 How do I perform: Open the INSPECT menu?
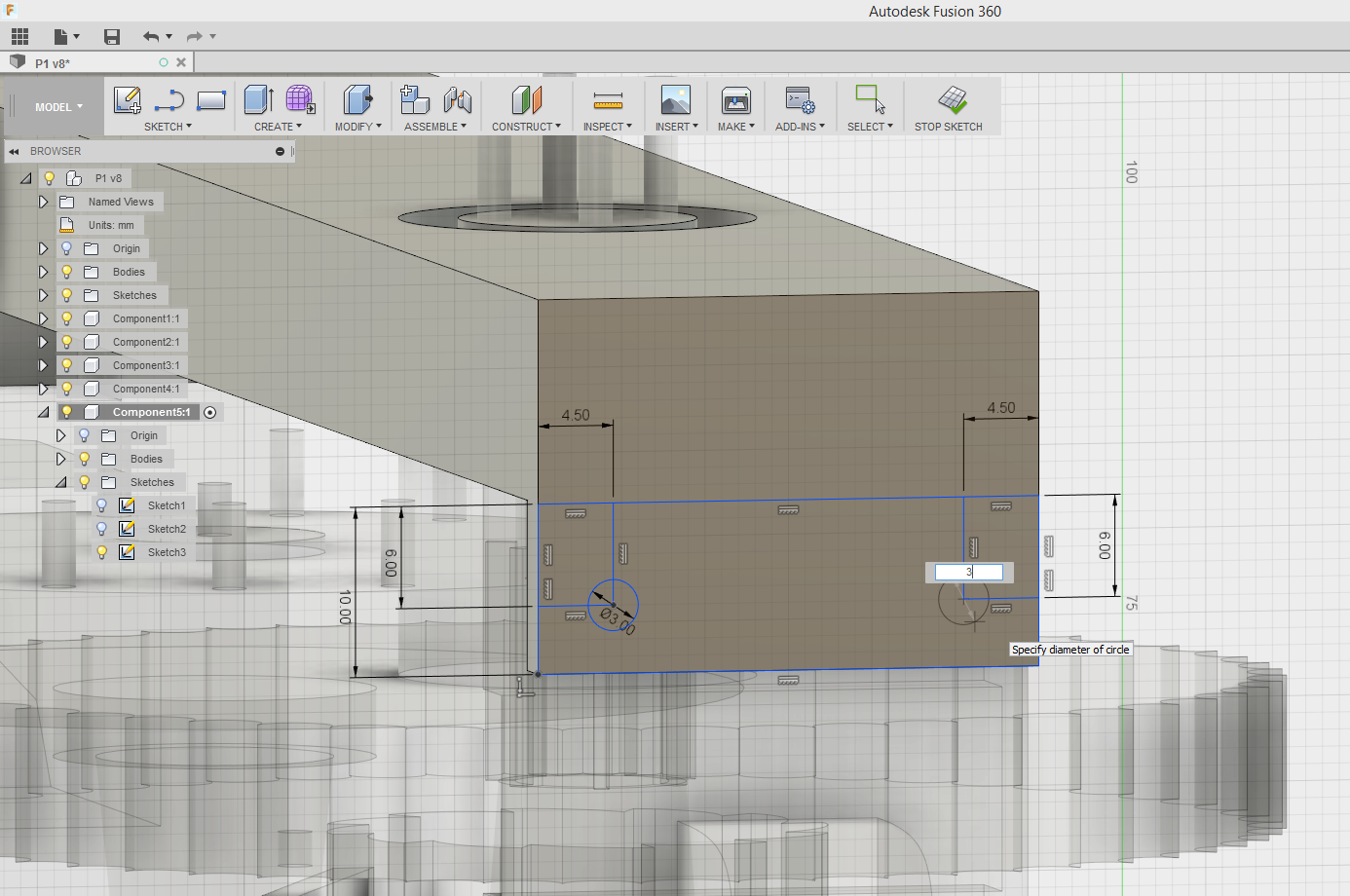[x=608, y=127]
